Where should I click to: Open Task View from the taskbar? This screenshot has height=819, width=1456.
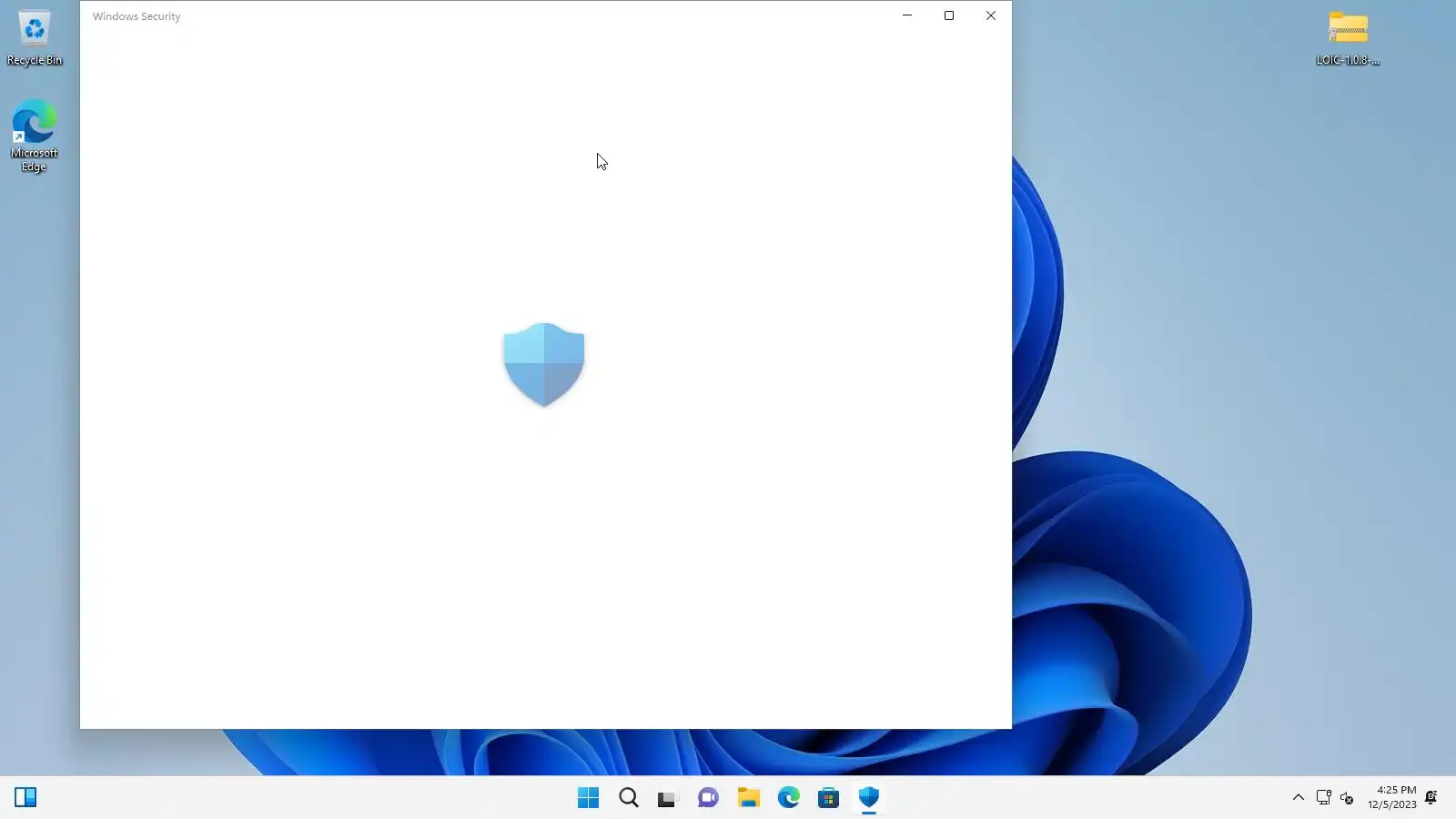pyautogui.click(x=669, y=798)
